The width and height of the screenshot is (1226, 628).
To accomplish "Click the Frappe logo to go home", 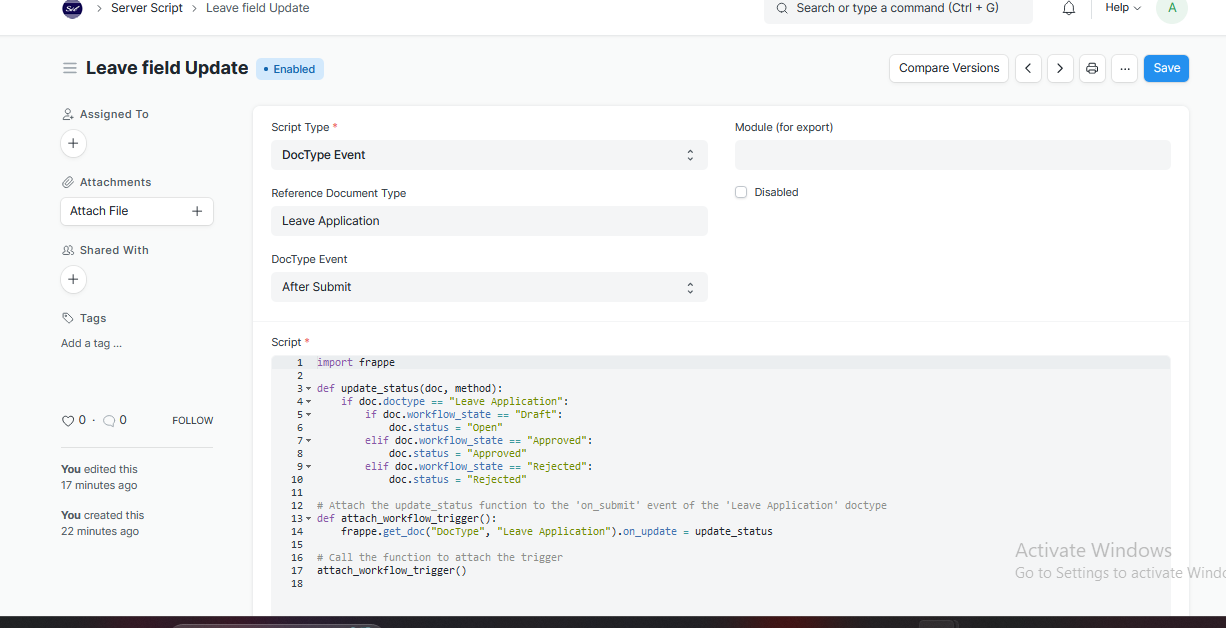I will 71,9.
